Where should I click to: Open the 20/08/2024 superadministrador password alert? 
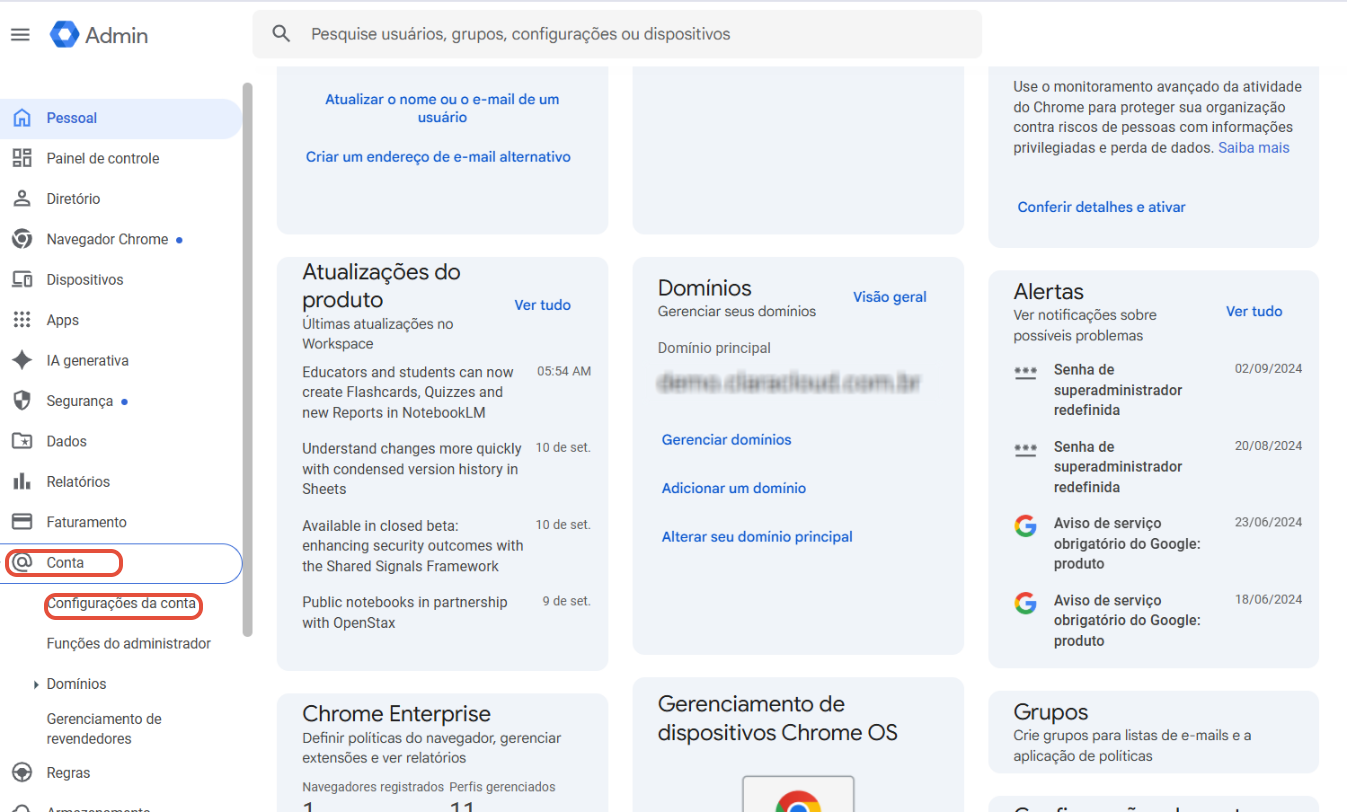coord(1158,467)
